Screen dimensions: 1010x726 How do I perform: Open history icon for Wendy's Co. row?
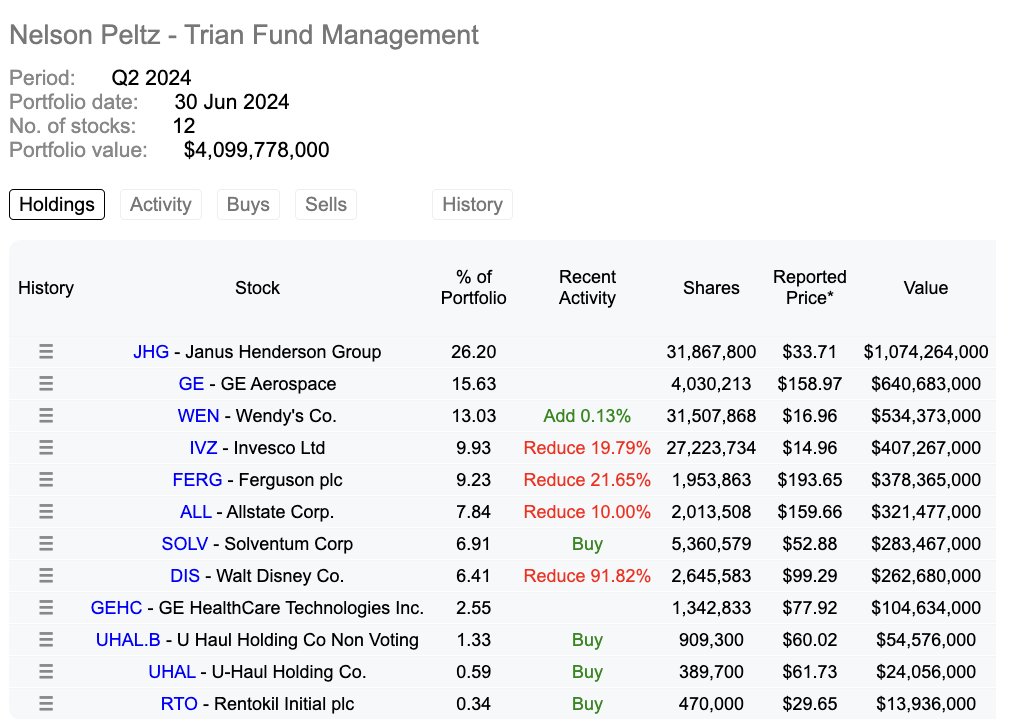pyautogui.click(x=46, y=416)
